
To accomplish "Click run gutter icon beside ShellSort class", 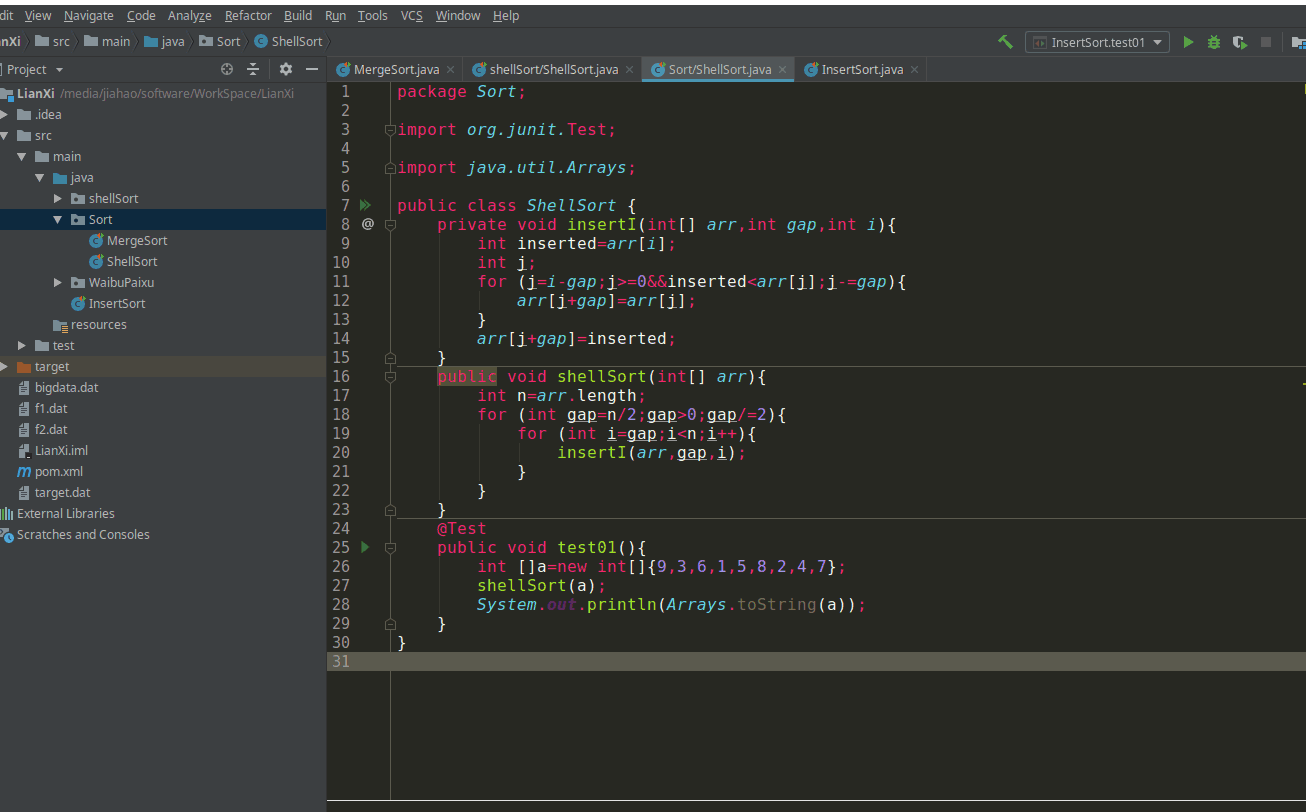I will (365, 205).
